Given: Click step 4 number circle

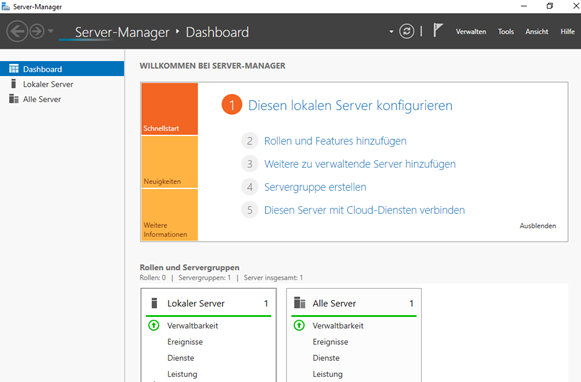Looking at the screenshot, I should tap(250, 187).
